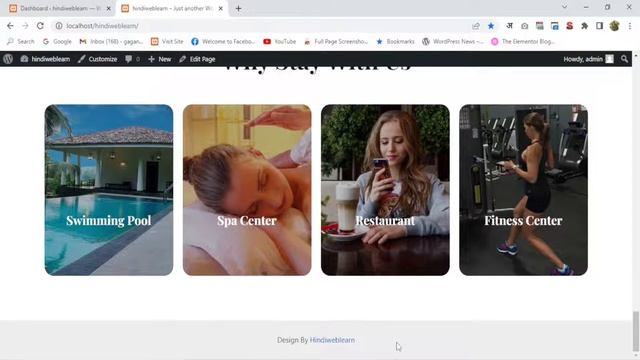
Task: Click the red S extension icon
Action: [569, 26]
